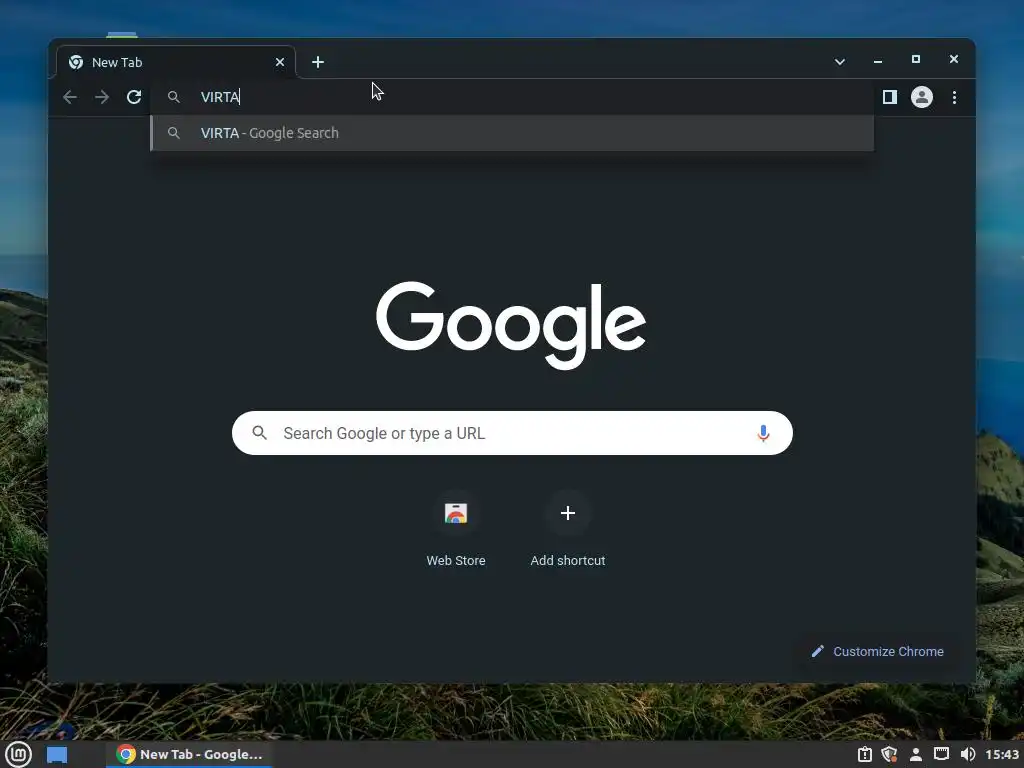Maximize the Chrome window

[916, 59]
